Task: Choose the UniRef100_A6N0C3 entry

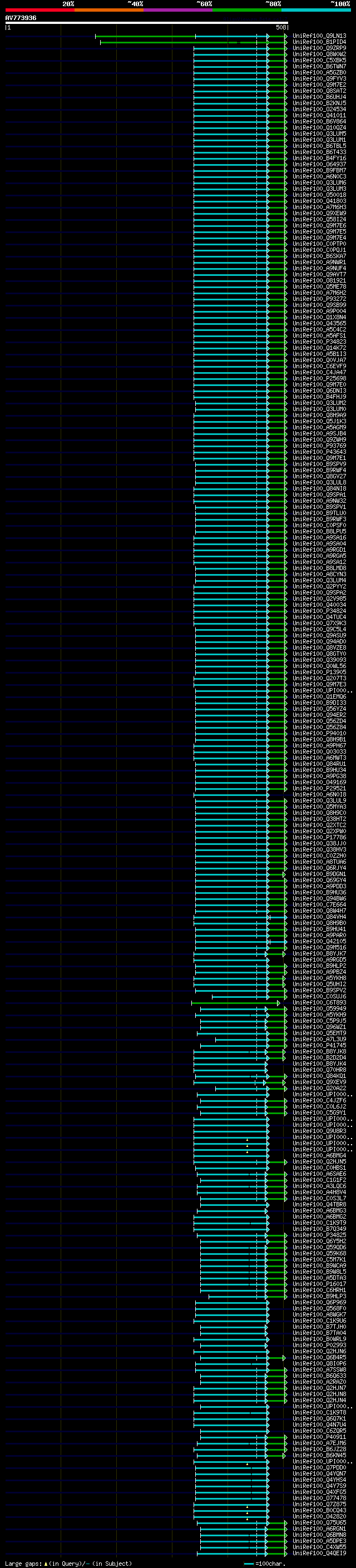Action: click(x=319, y=176)
